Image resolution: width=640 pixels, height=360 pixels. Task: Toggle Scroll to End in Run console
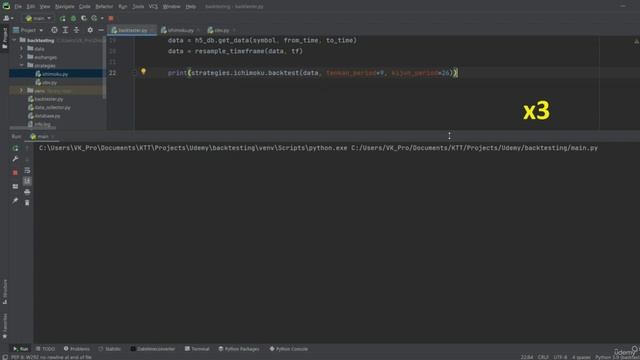click(27, 181)
